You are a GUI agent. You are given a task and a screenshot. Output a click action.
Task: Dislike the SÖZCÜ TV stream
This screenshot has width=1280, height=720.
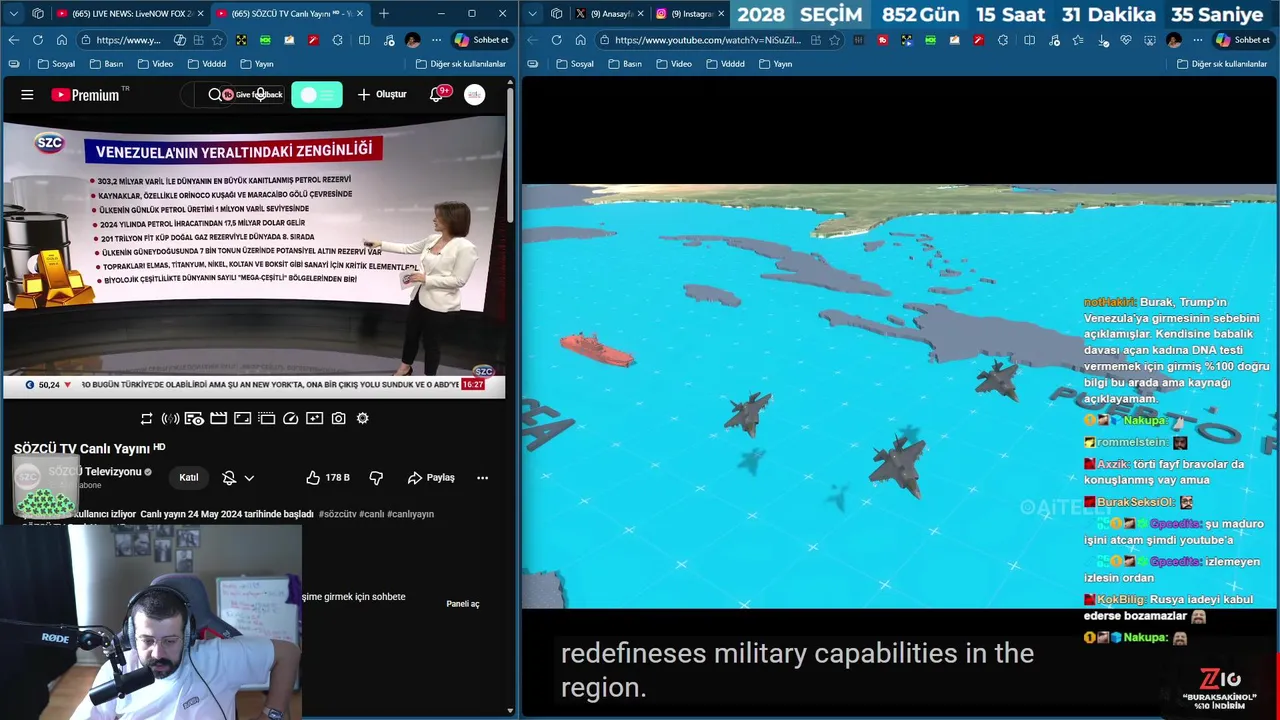pos(376,478)
